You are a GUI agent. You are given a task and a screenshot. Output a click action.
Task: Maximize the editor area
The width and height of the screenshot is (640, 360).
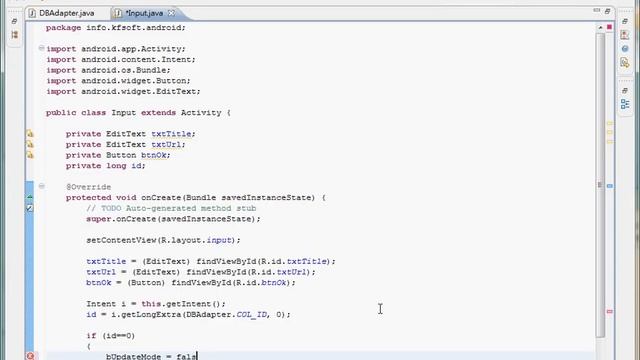click(x=607, y=11)
